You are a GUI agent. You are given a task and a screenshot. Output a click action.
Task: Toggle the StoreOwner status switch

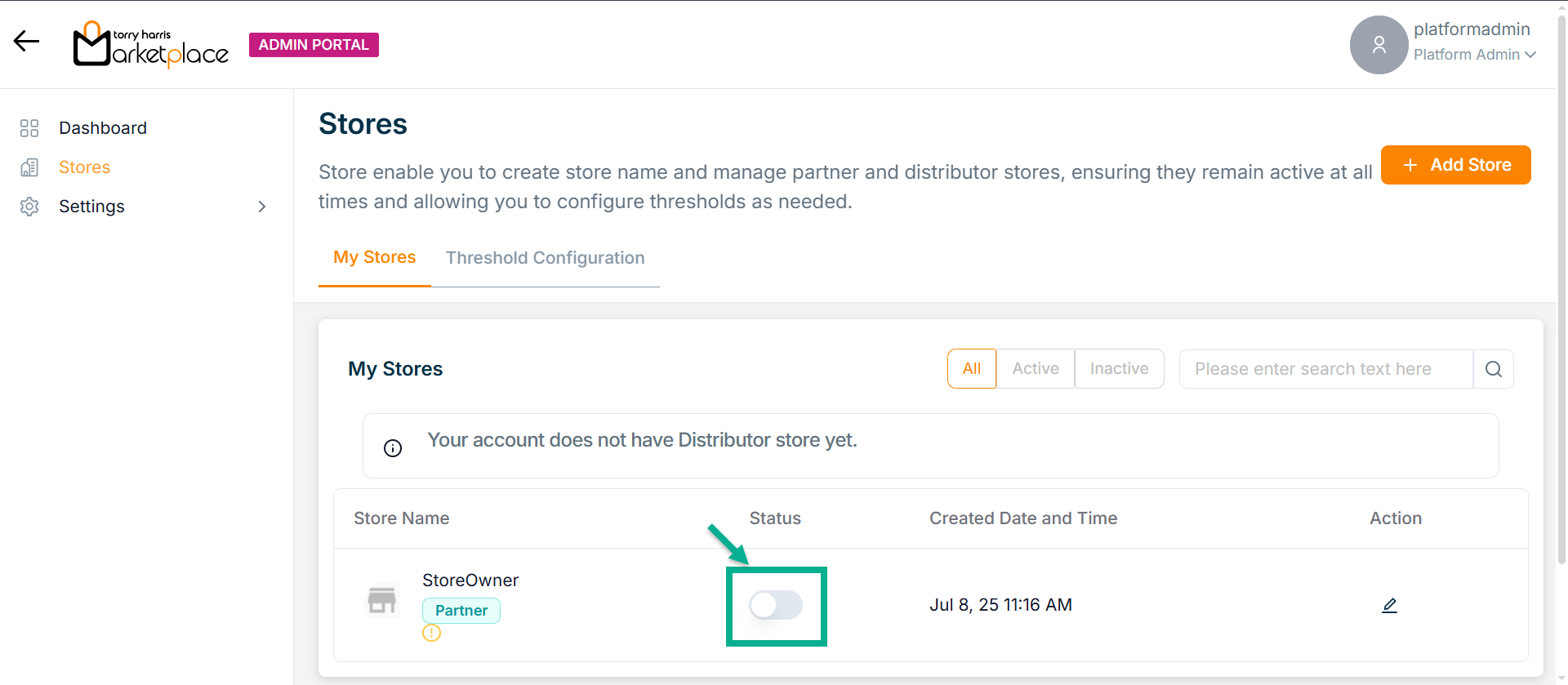(x=776, y=605)
